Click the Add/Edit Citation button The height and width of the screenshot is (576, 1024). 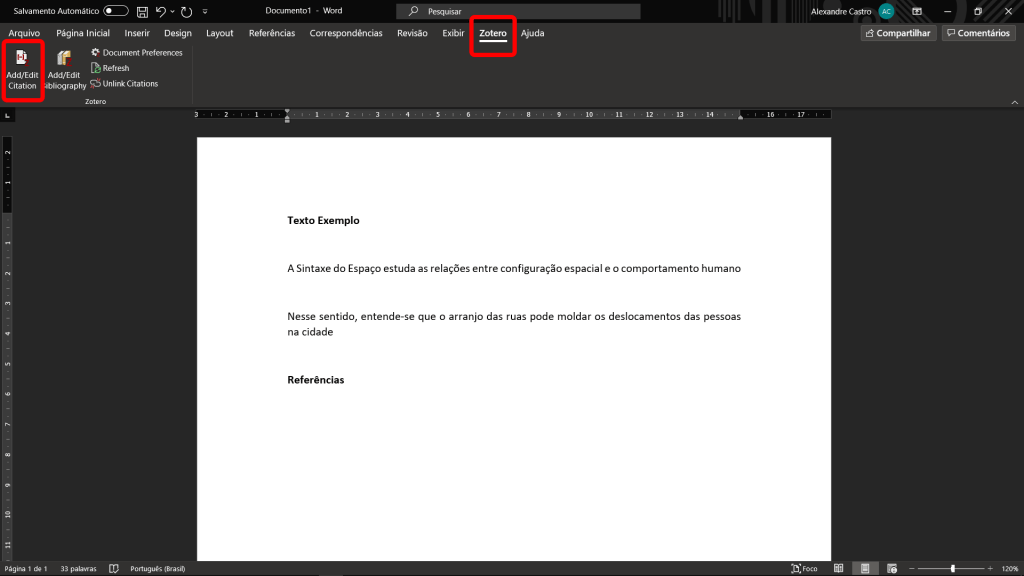pos(22,68)
